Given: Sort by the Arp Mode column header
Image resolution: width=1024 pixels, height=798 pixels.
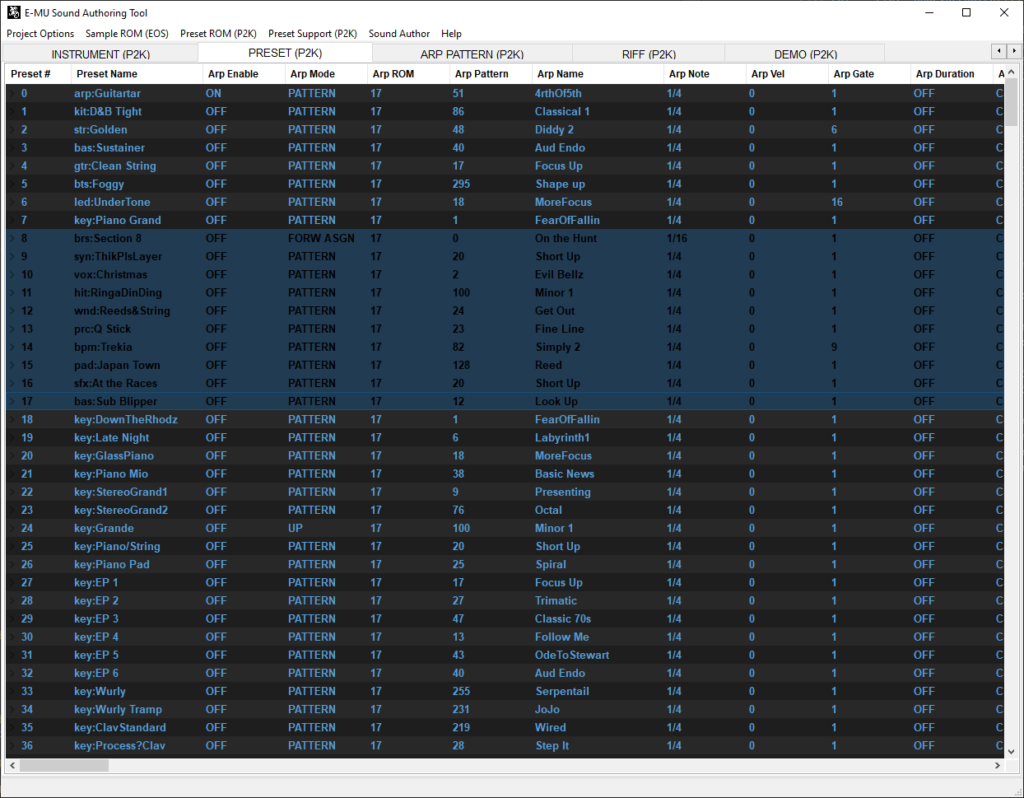Looking at the screenshot, I should (326, 74).
